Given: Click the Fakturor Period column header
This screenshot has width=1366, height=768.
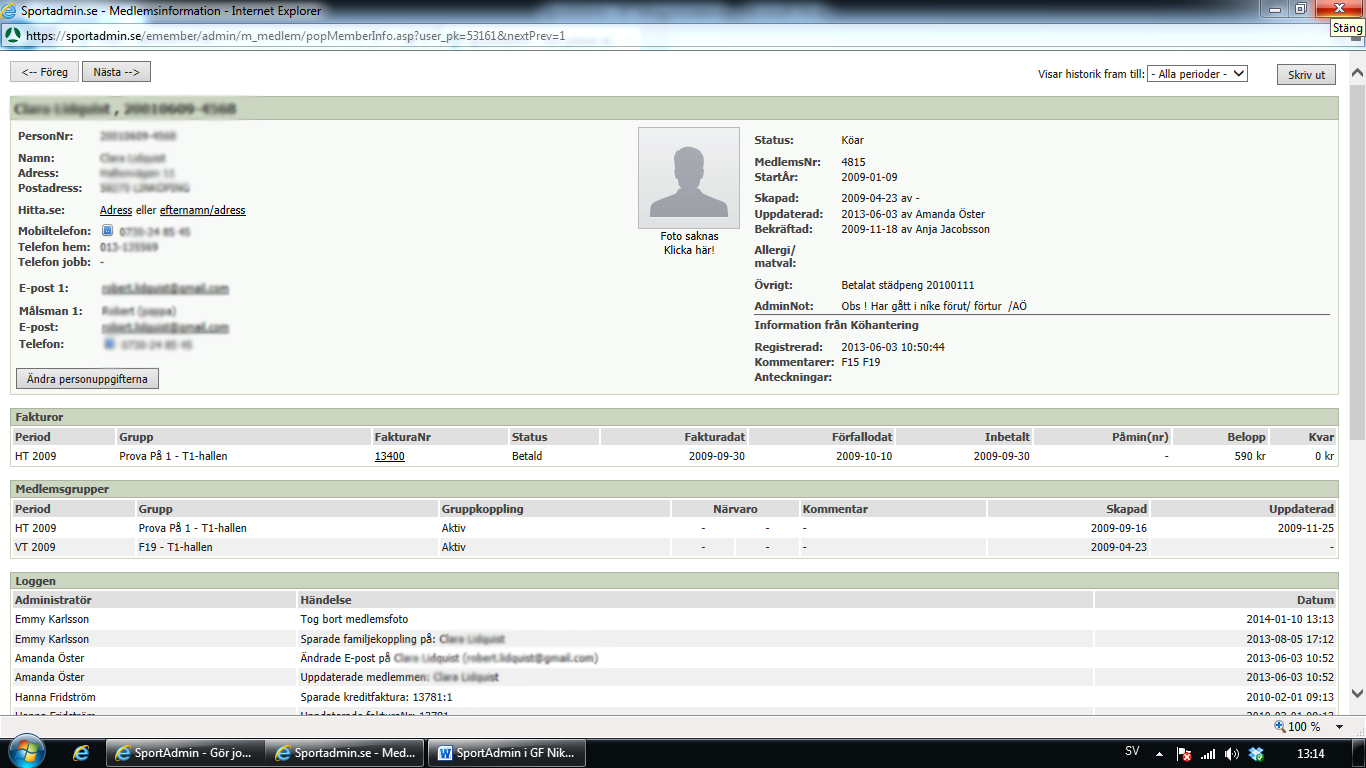Looking at the screenshot, I should pos(64,437).
